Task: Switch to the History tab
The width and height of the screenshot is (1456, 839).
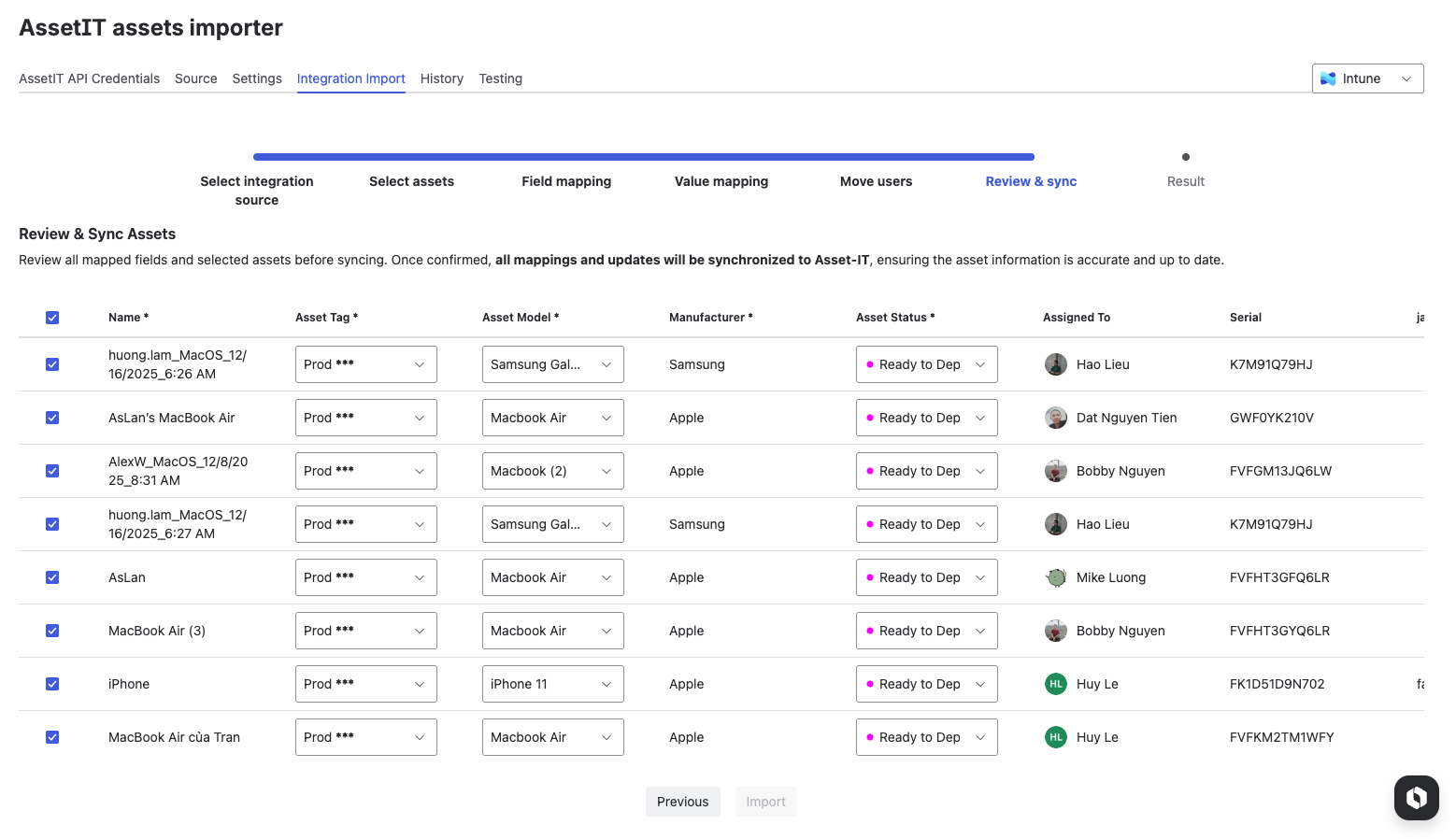Action: 441,78
